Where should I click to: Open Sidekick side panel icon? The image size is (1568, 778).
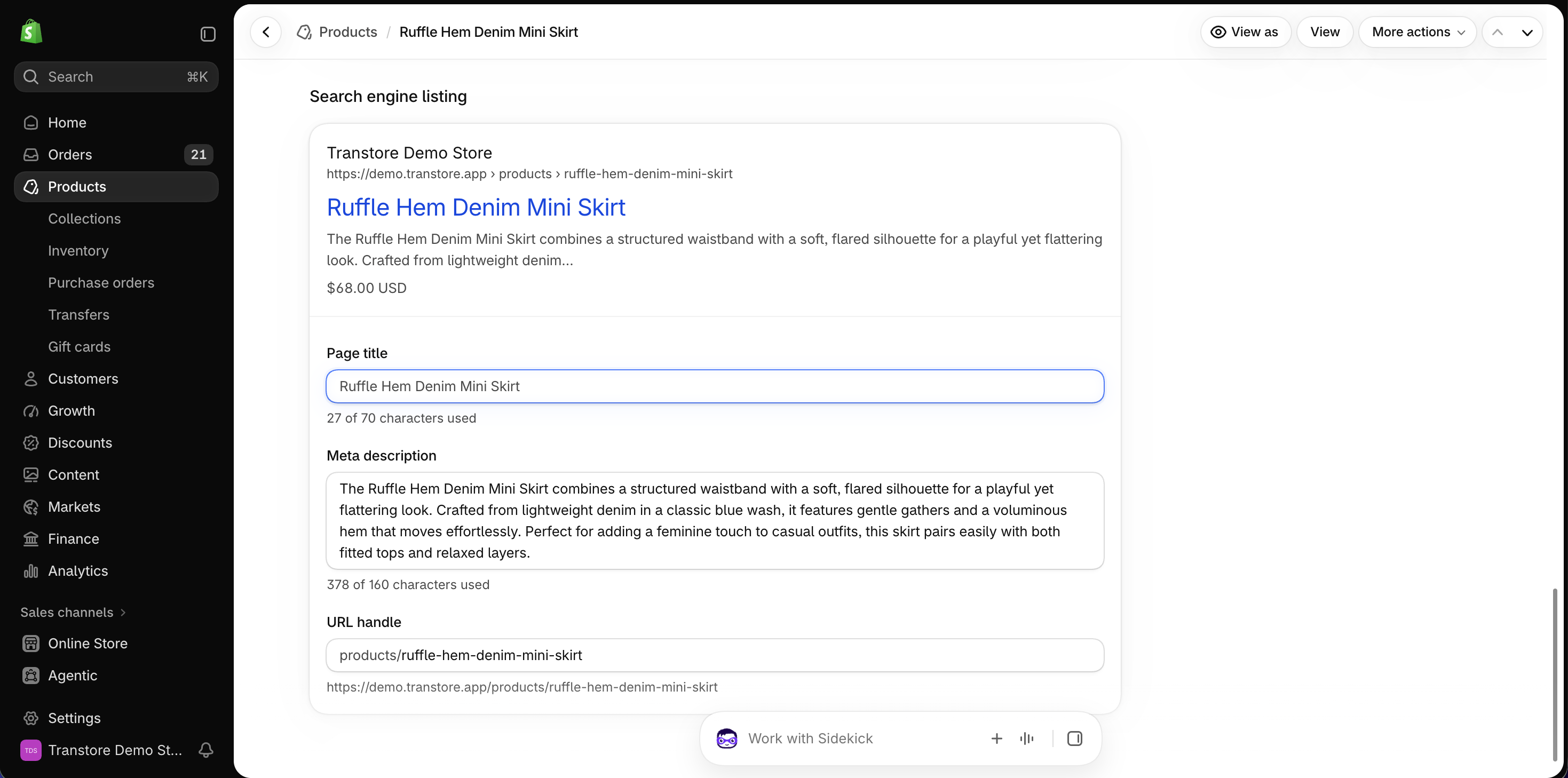click(x=1074, y=739)
